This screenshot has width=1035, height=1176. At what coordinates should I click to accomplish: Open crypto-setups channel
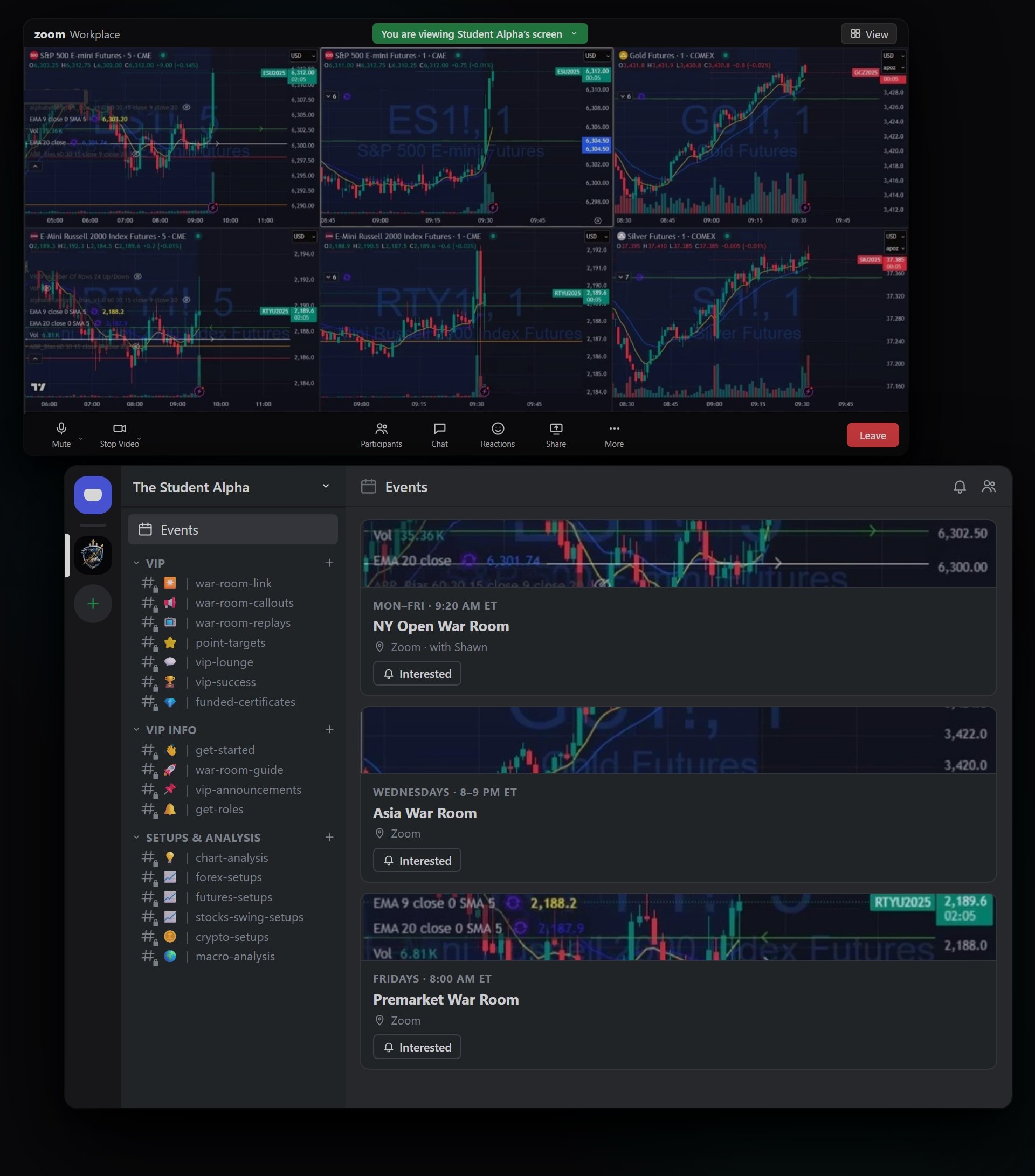(232, 937)
